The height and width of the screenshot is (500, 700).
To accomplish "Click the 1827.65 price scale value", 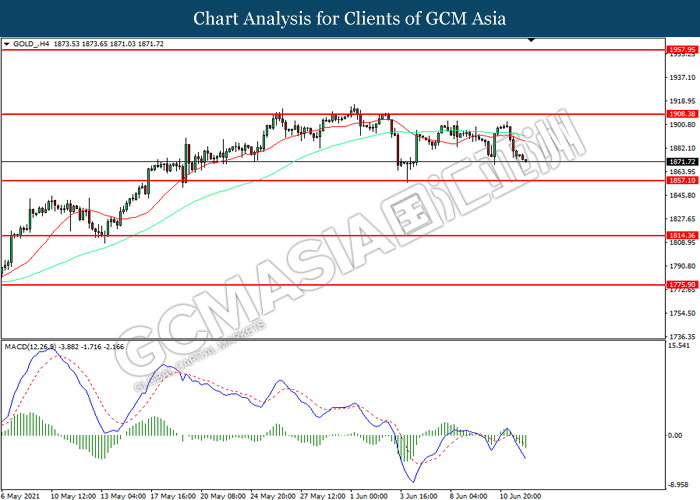I will (682, 219).
